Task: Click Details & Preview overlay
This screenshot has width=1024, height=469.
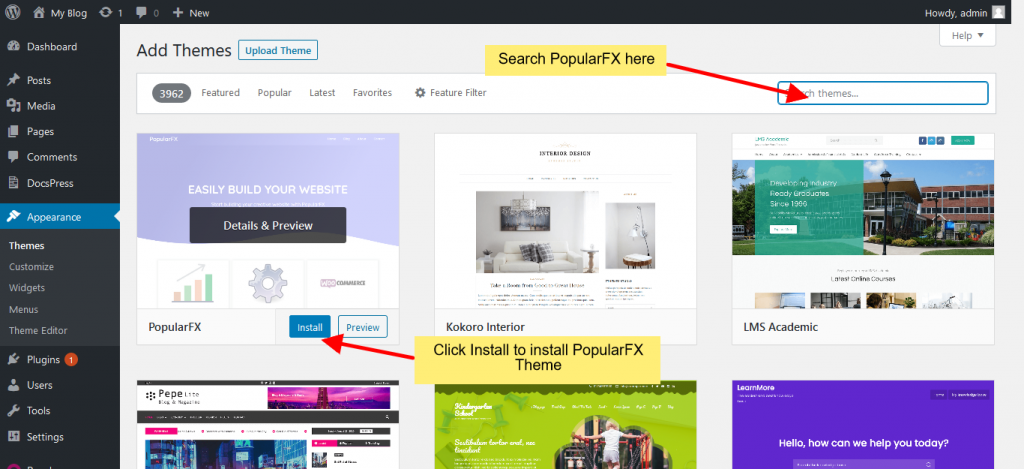Action: click(268, 225)
